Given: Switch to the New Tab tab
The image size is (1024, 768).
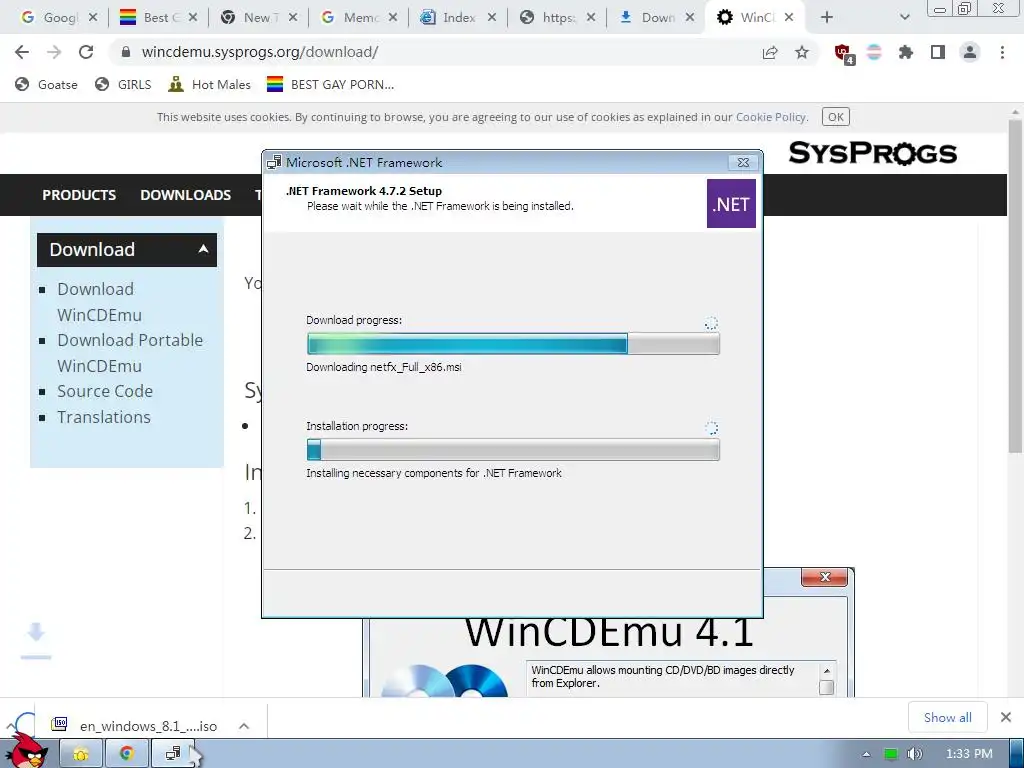Looking at the screenshot, I should pyautogui.click(x=251, y=18).
